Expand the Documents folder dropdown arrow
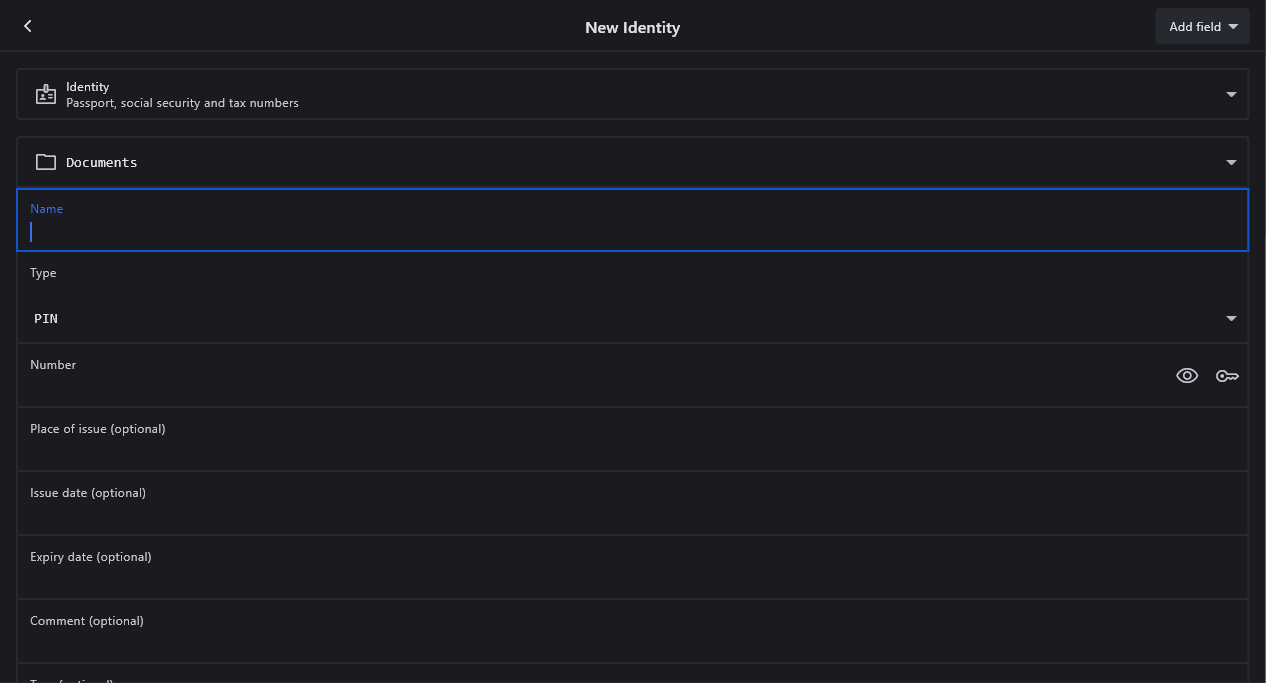 pos(1231,163)
